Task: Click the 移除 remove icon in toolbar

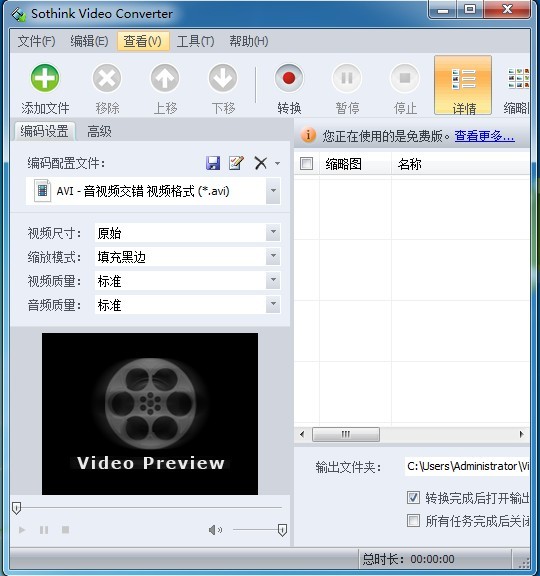Action: tap(107, 78)
